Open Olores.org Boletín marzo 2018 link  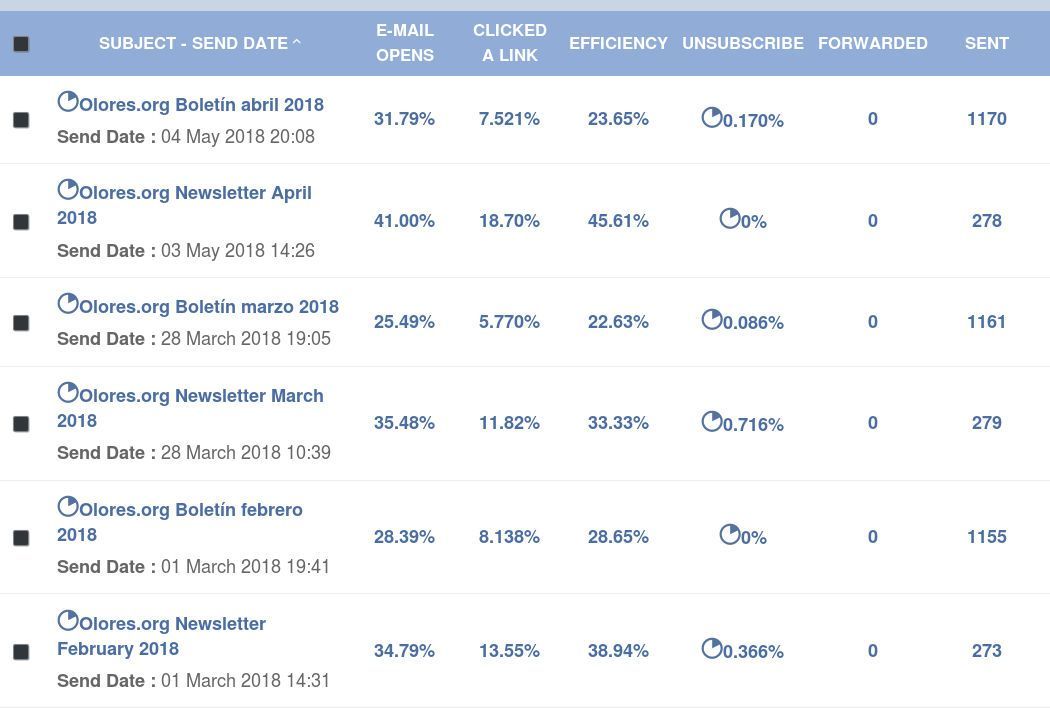209,307
